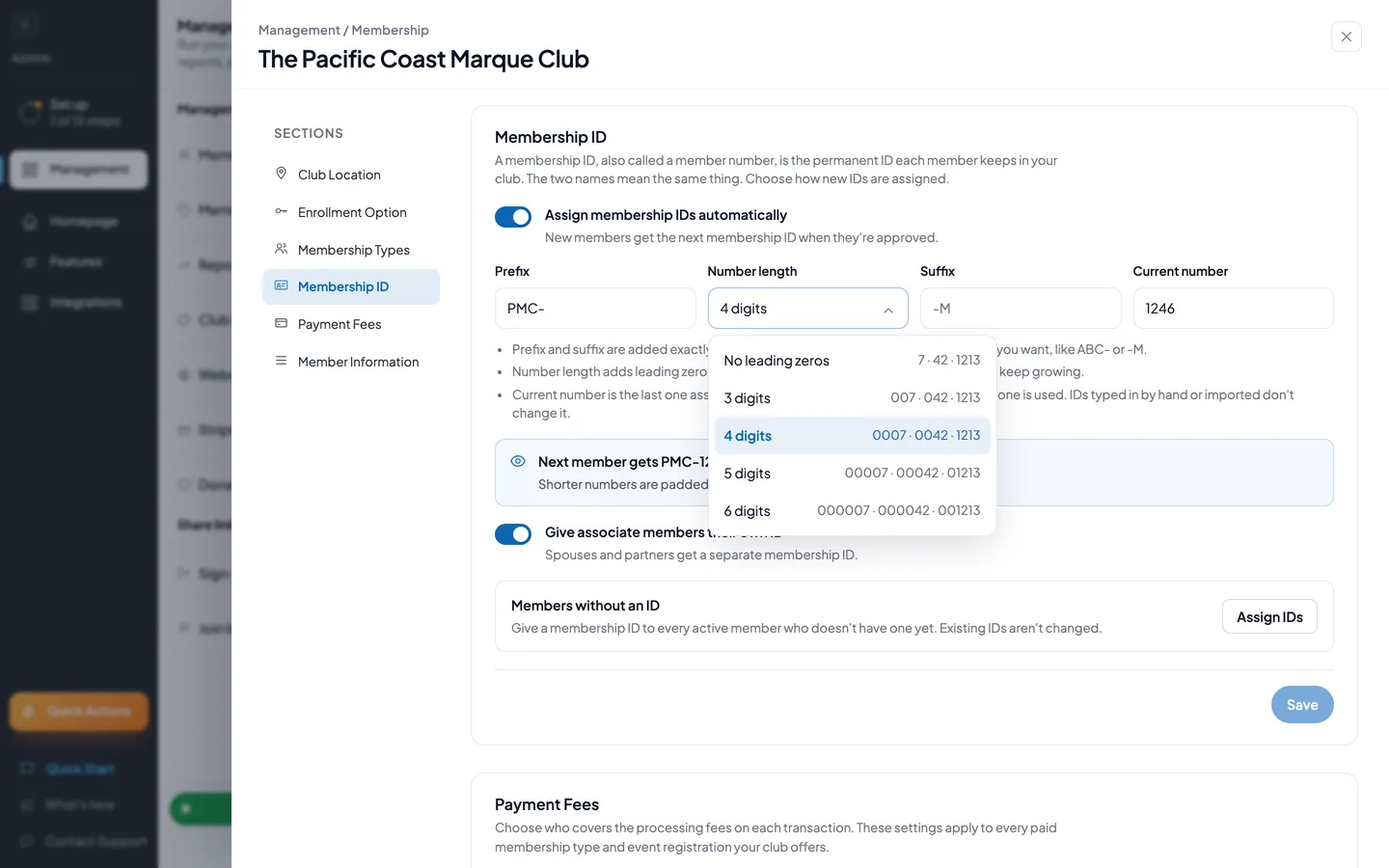Pick the 6 digits option

pyautogui.click(x=852, y=511)
